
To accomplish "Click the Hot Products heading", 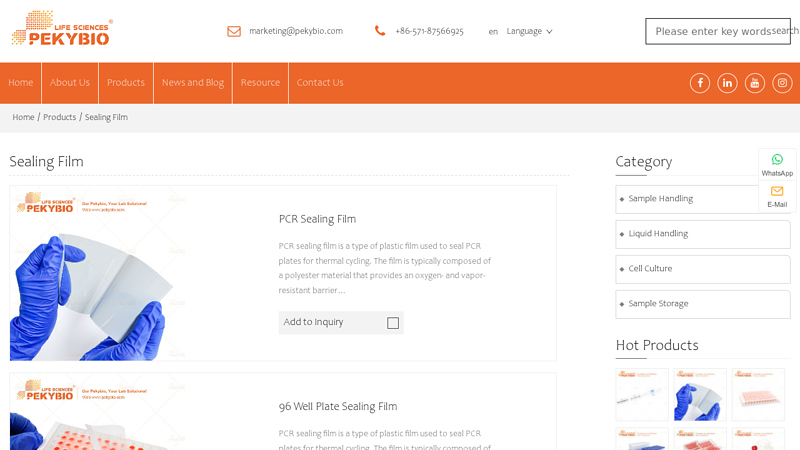I will click(x=657, y=345).
